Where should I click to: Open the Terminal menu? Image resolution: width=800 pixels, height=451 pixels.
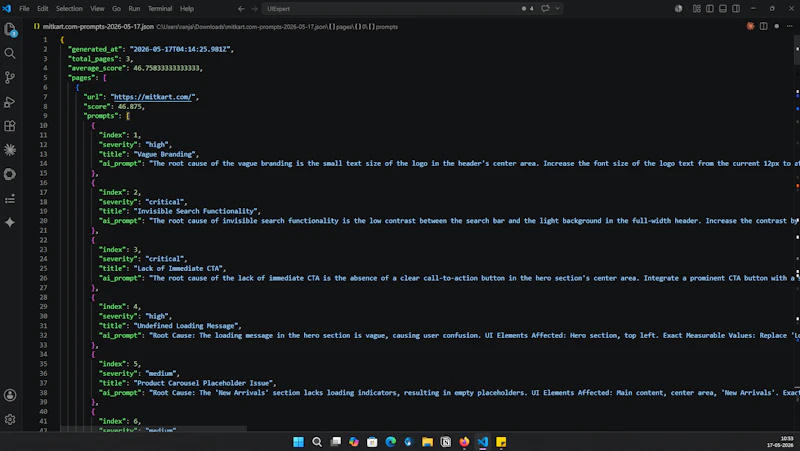click(160, 9)
